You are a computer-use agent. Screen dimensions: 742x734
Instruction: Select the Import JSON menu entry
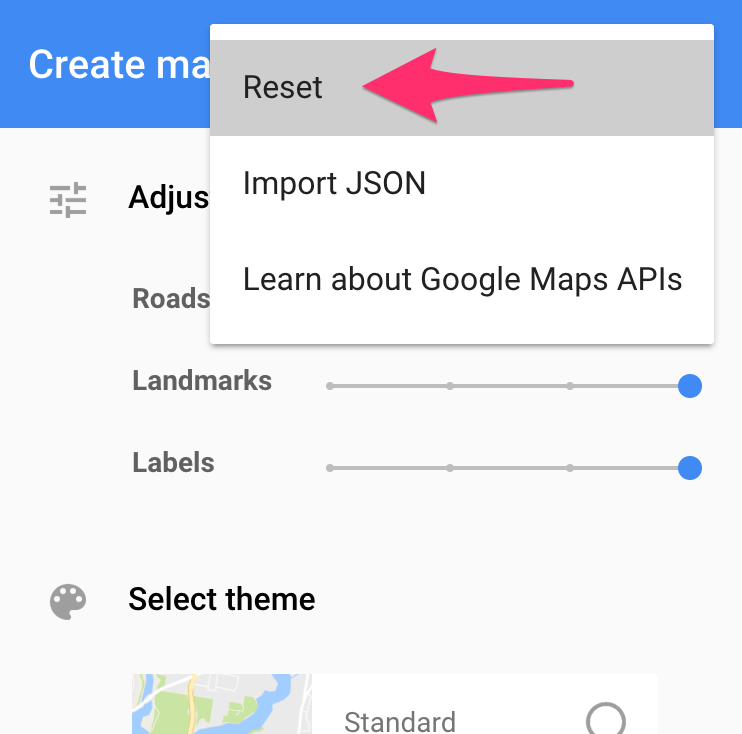coord(462,184)
